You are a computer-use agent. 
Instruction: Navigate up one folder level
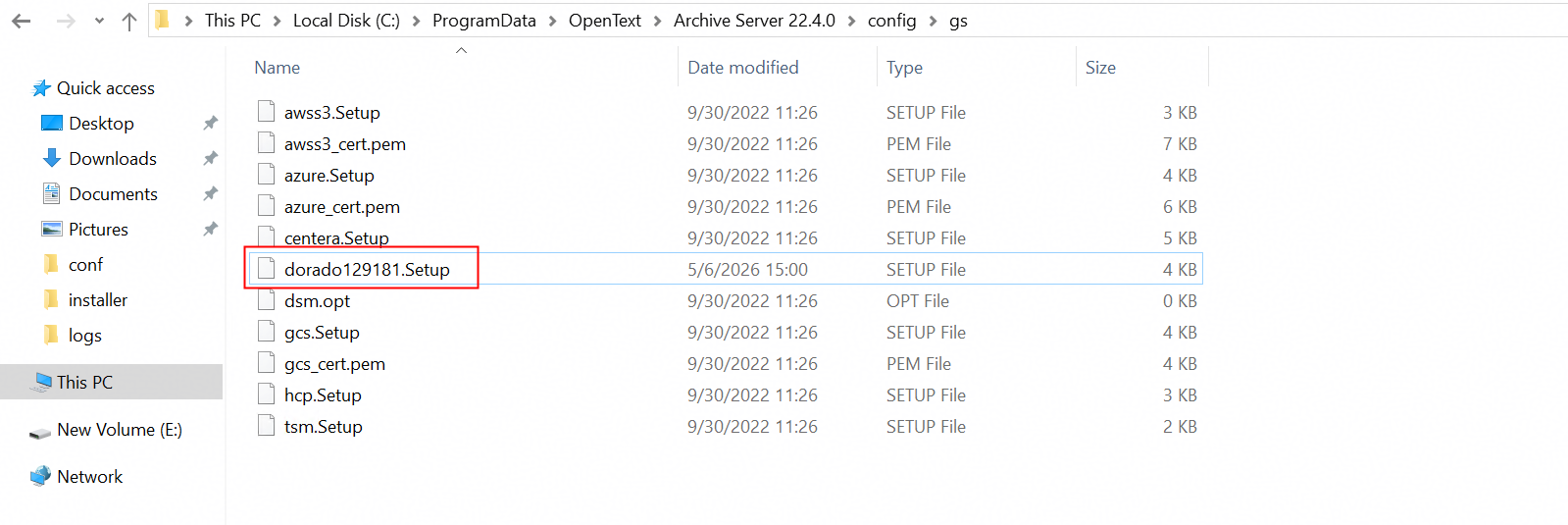[129, 21]
